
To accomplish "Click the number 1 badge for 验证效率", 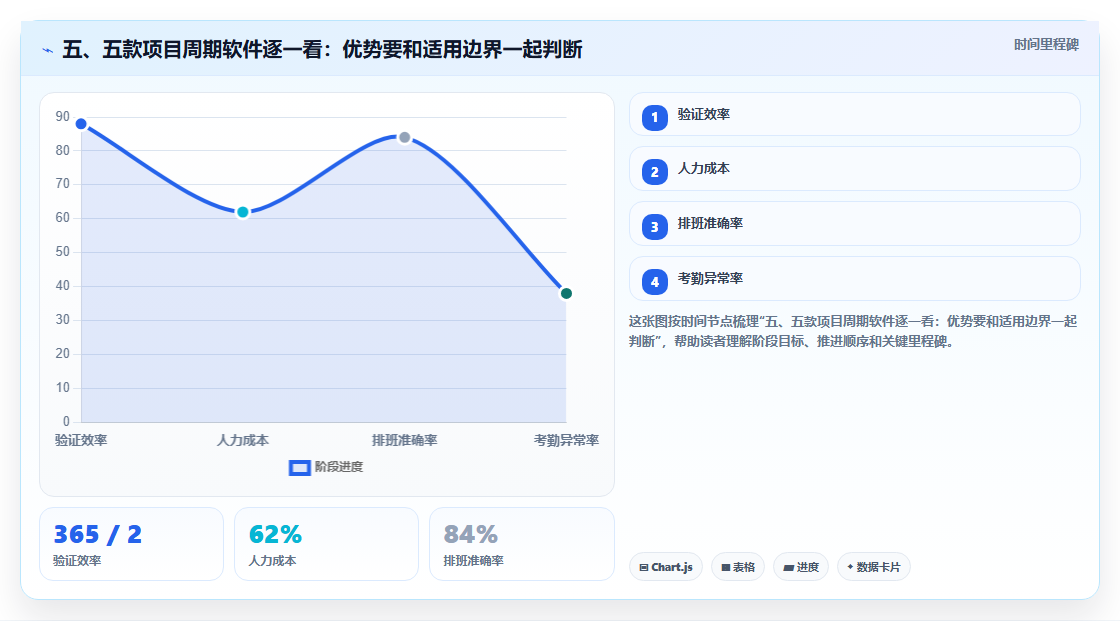I will [654, 117].
